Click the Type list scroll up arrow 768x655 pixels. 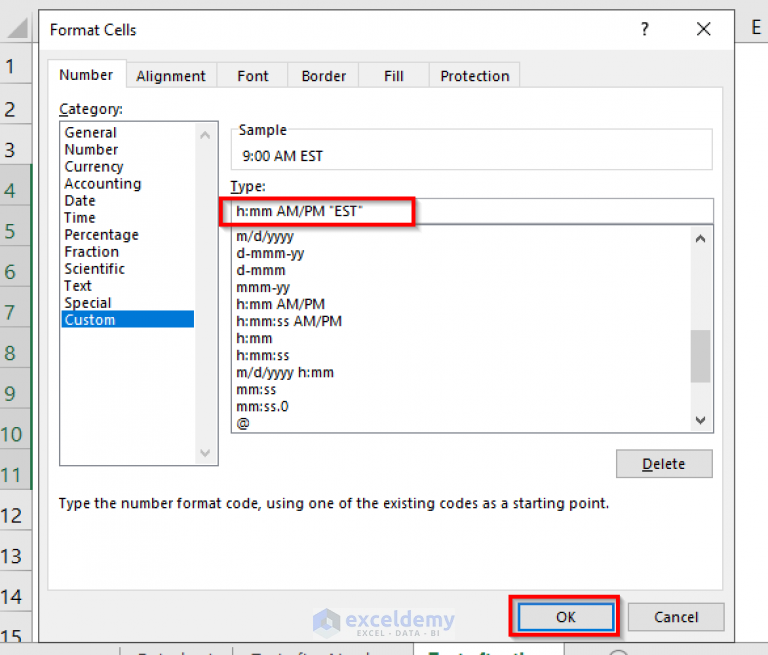(700, 239)
